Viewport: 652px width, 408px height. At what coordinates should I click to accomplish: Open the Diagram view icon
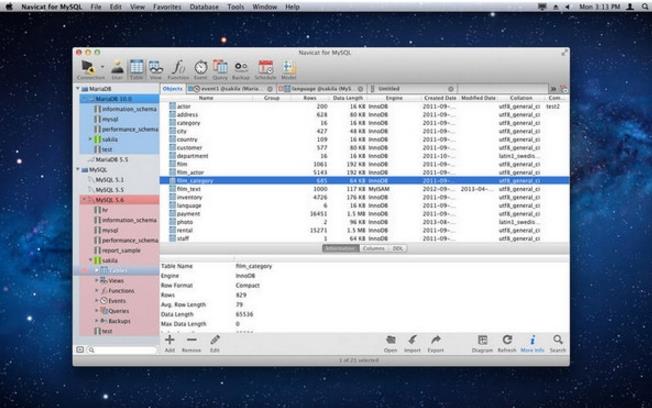click(482, 340)
